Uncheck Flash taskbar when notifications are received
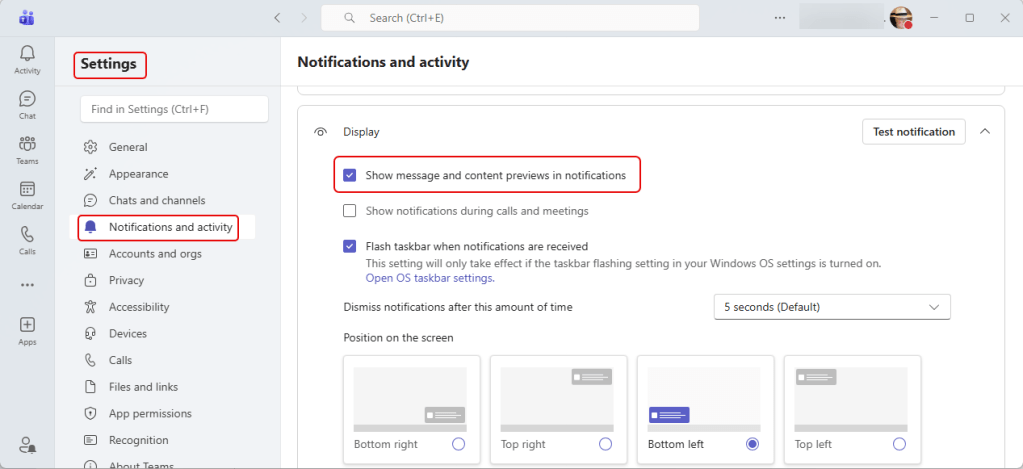1023x469 pixels. pos(350,246)
